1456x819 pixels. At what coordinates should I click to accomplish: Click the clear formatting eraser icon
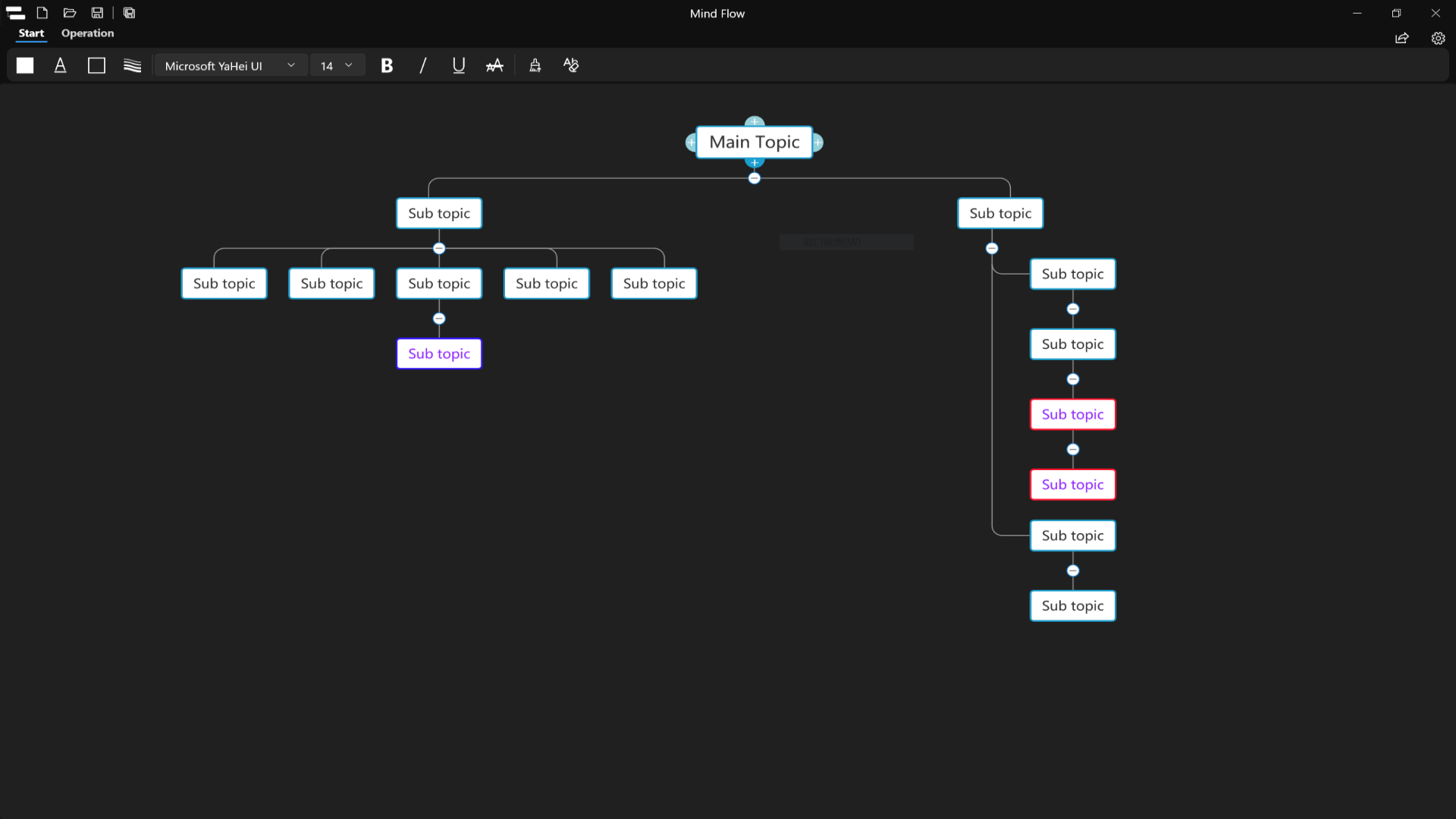pyautogui.click(x=571, y=66)
